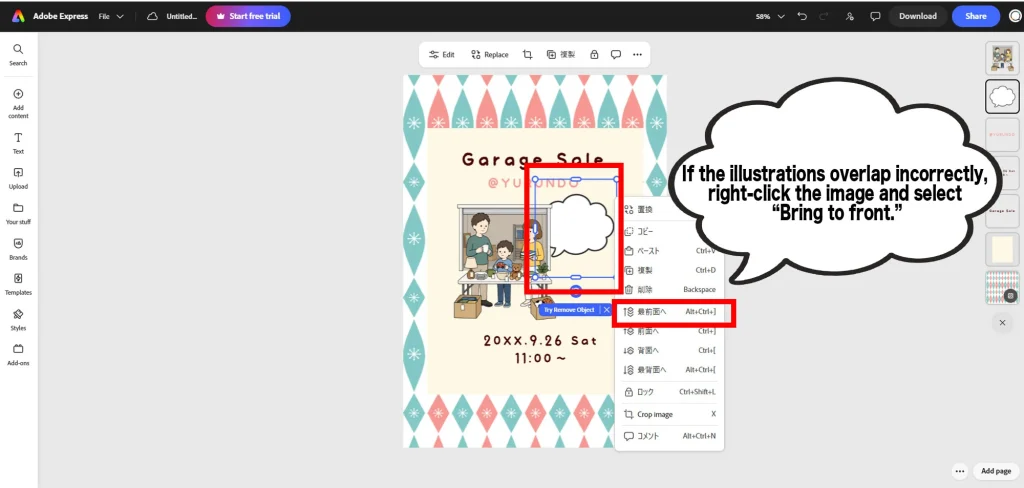This screenshot has height=488, width=1024.
Task: Open the invite collaborators icon
Action: 850,16
